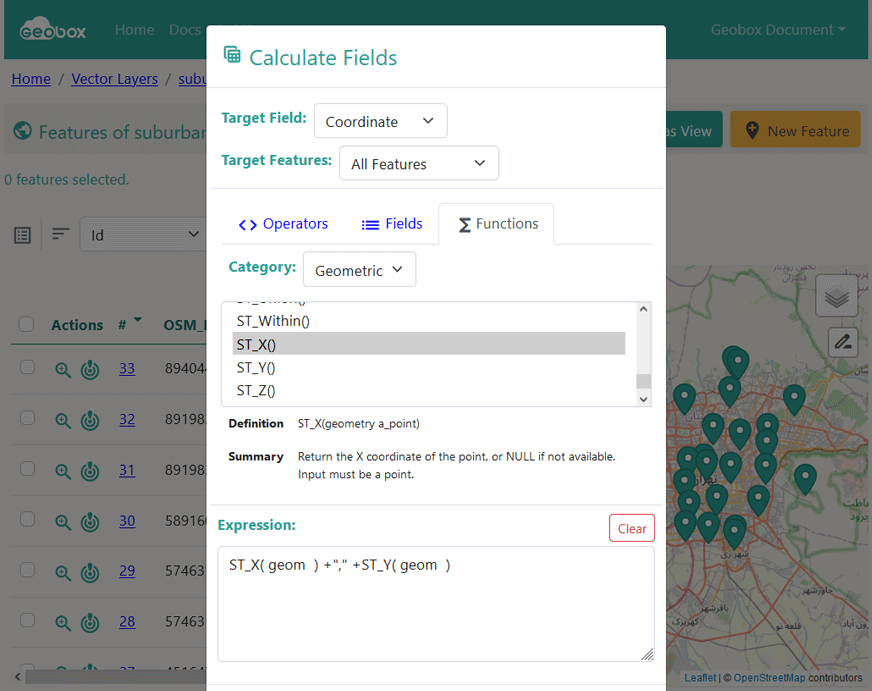The height and width of the screenshot is (691, 872).
Task: Switch to the Fields tab
Action: point(392,224)
